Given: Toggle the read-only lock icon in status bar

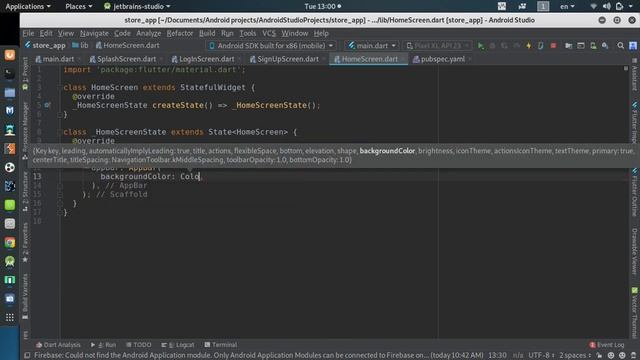Looking at the screenshot, I should [x=598, y=356].
